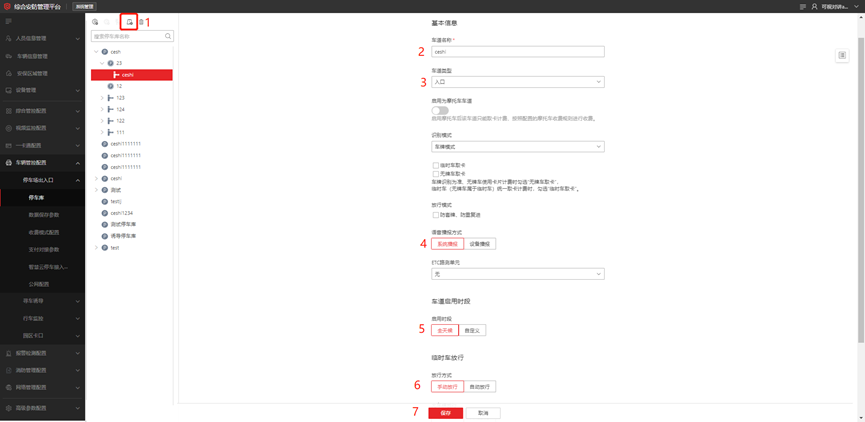865x422 pixels.
Task: Open the floating panel icon at right edge
Action: pyautogui.click(x=842, y=56)
